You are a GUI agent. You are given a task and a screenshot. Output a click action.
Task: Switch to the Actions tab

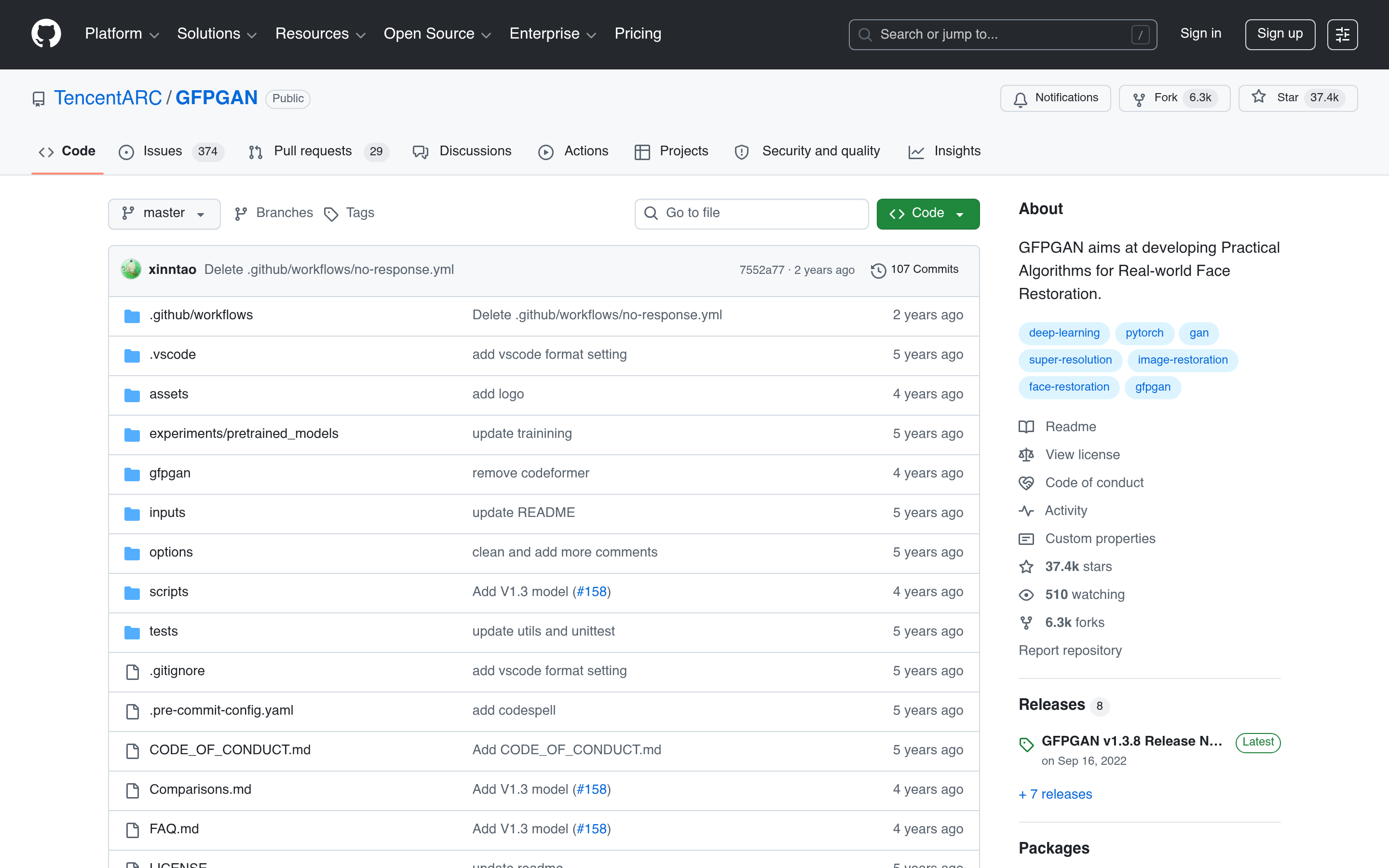(573, 151)
